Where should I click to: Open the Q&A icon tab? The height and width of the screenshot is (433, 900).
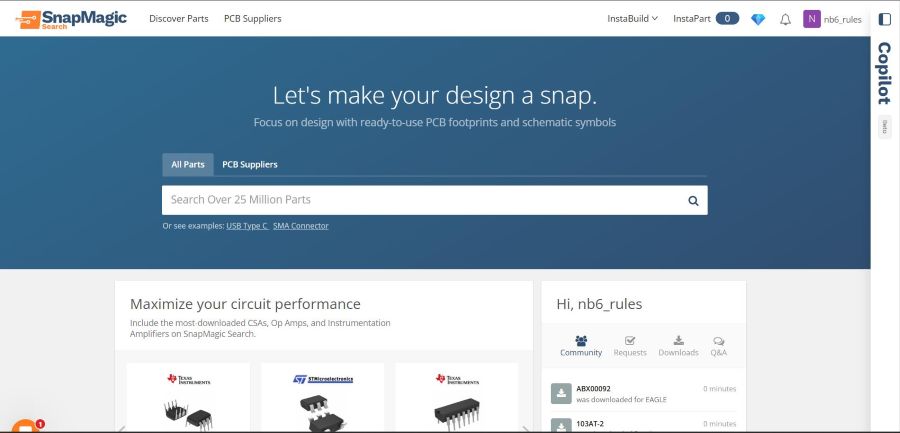coord(719,345)
